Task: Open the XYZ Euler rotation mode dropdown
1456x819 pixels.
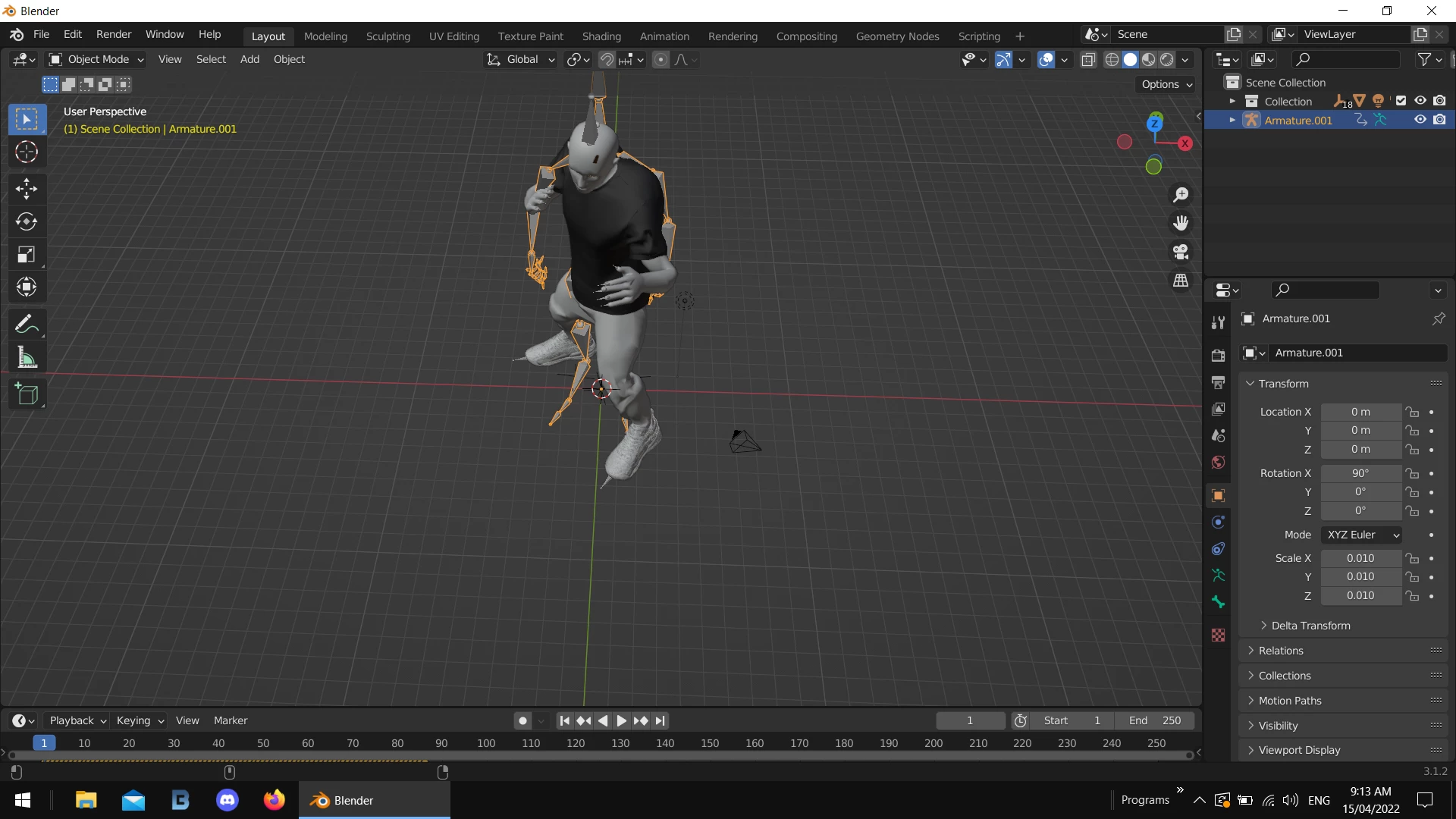Action: pos(1362,535)
